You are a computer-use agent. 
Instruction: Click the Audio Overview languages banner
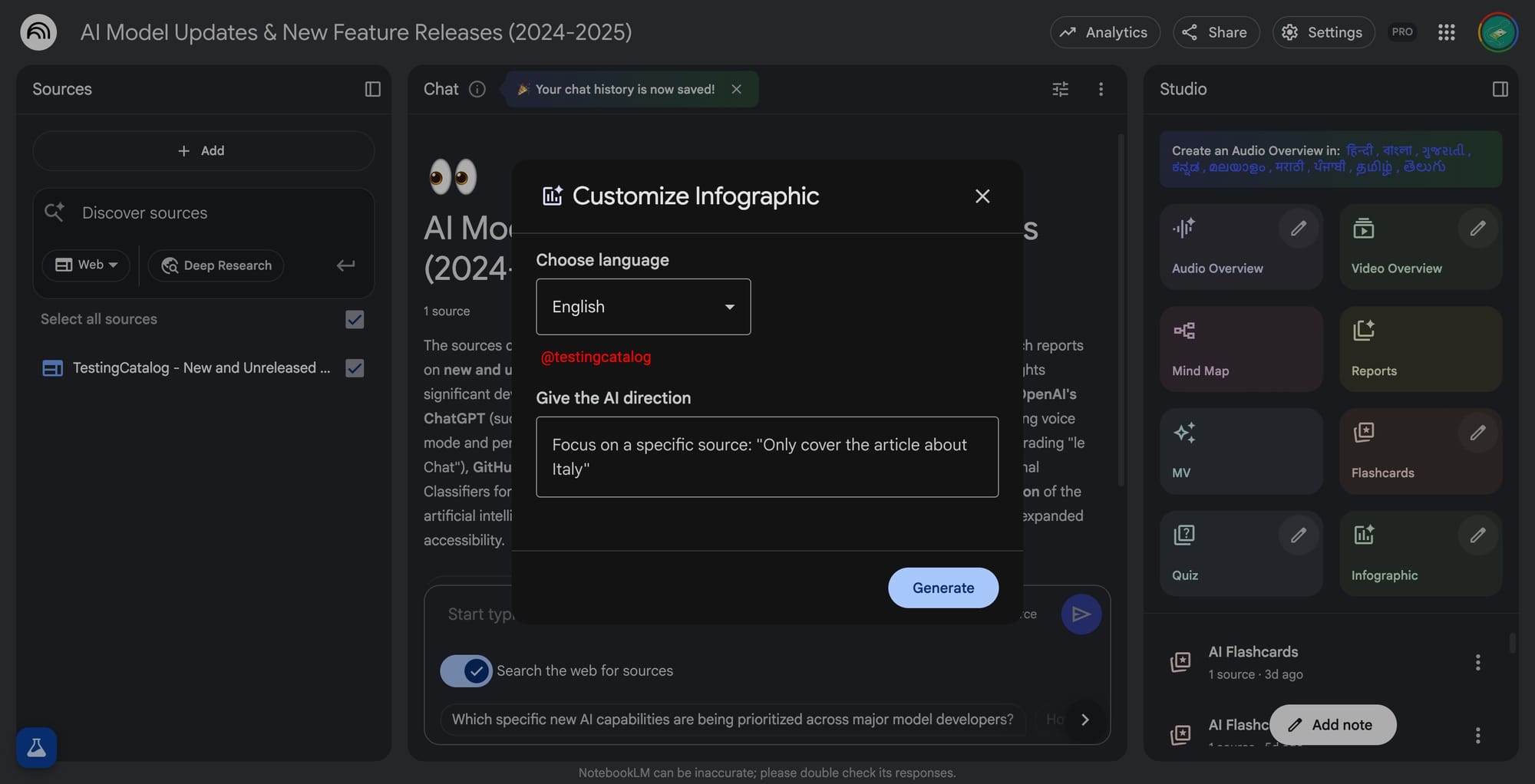coord(1331,159)
